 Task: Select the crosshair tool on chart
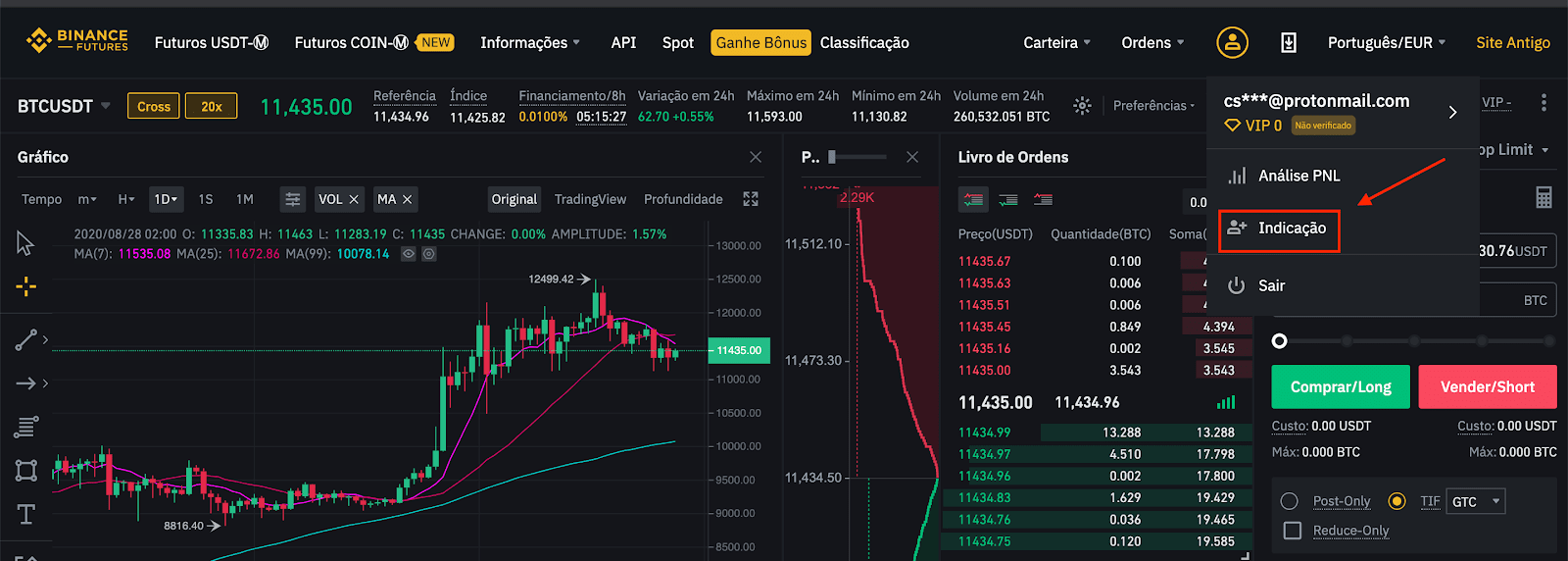point(26,286)
